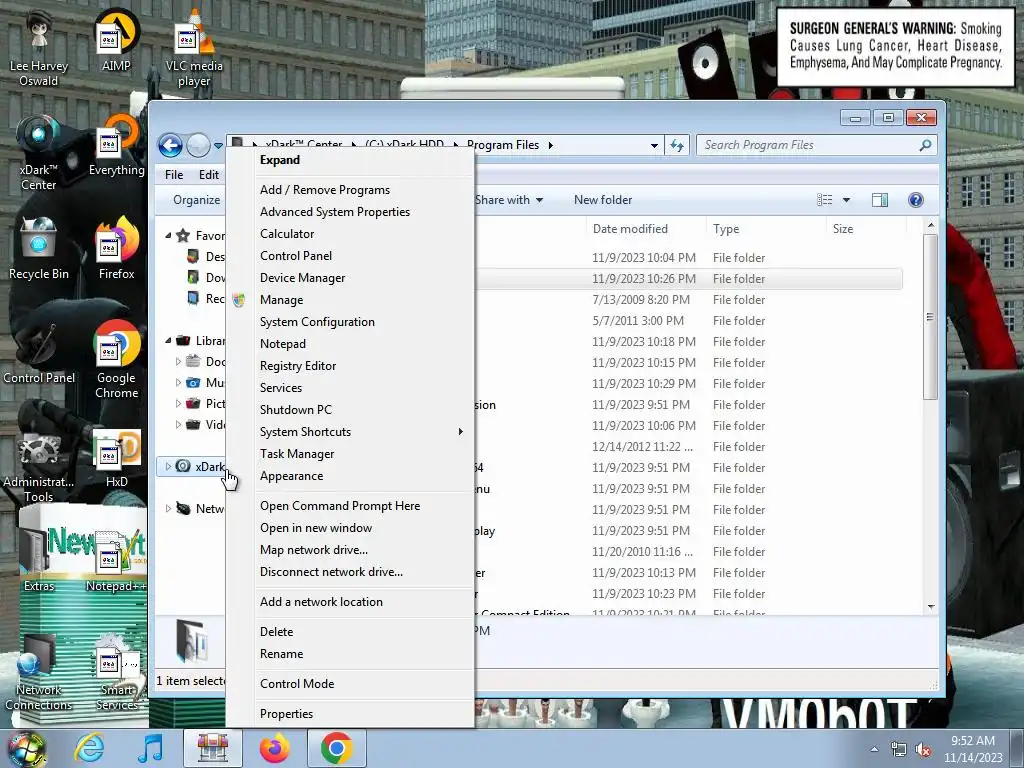Click the search magnifier icon
This screenshot has width=1024, height=768.
point(925,145)
